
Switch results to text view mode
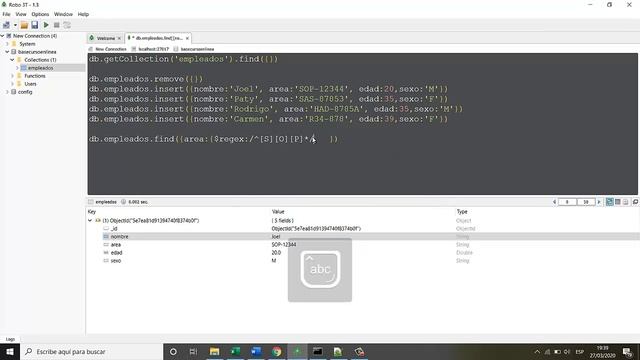pos(625,202)
